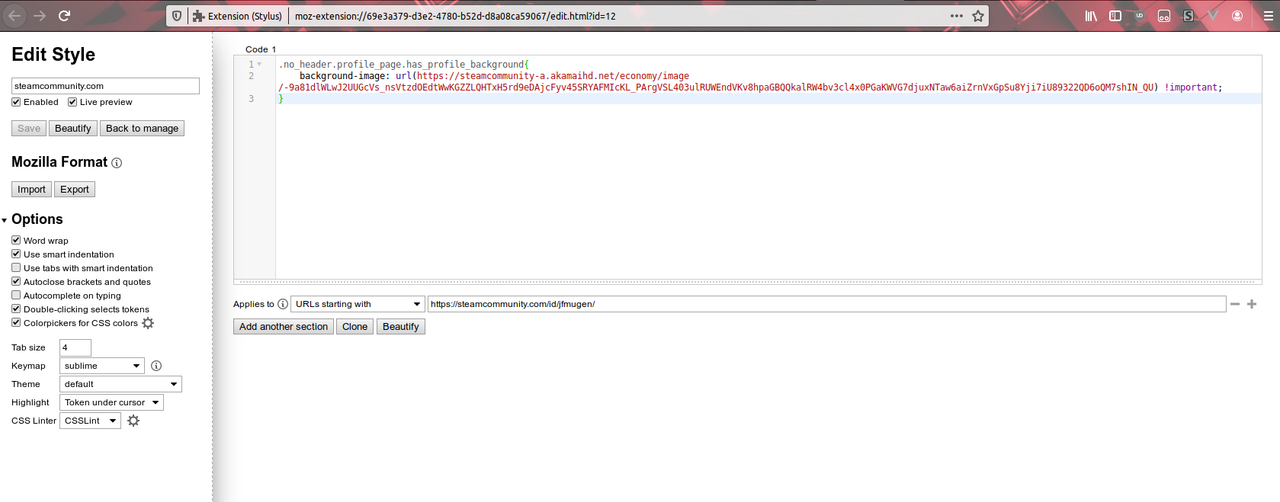Click the Clone button
The width and height of the screenshot is (1280, 502).
click(355, 327)
